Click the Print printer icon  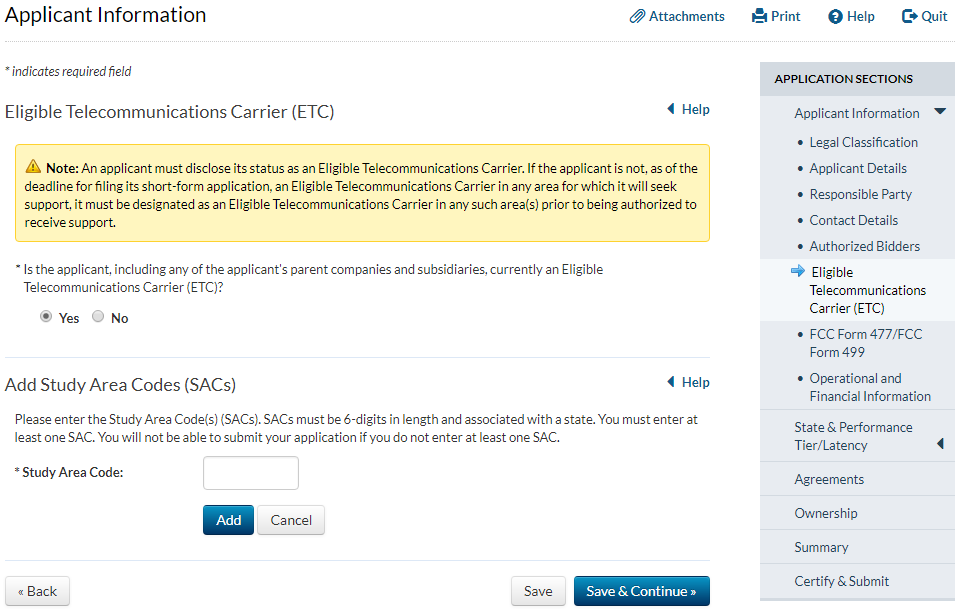[759, 17]
